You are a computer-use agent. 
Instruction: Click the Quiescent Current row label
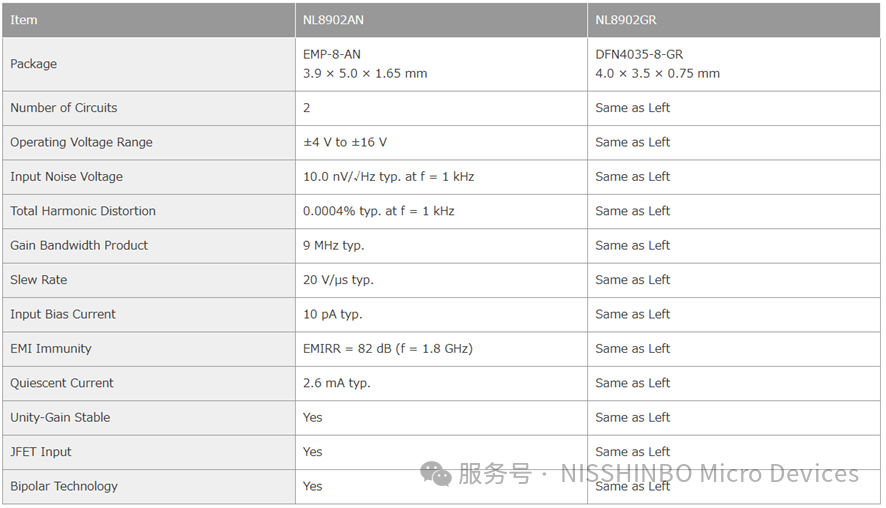62,383
